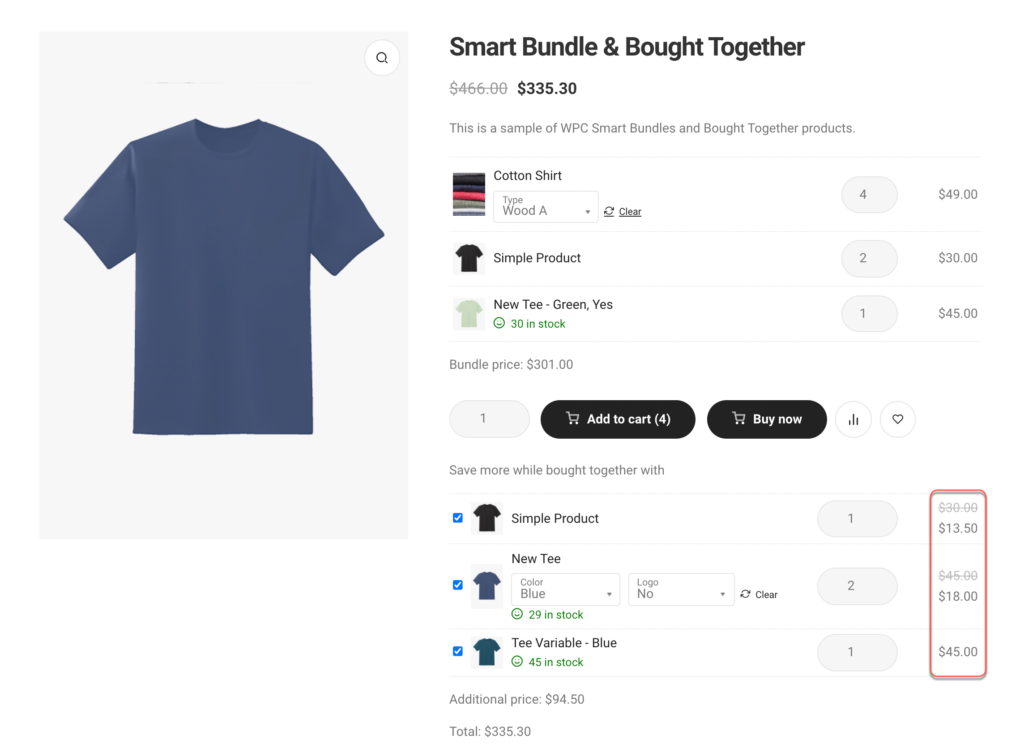
Task: Uncheck the Tee Variable - Blue checkbox
Action: [458, 651]
